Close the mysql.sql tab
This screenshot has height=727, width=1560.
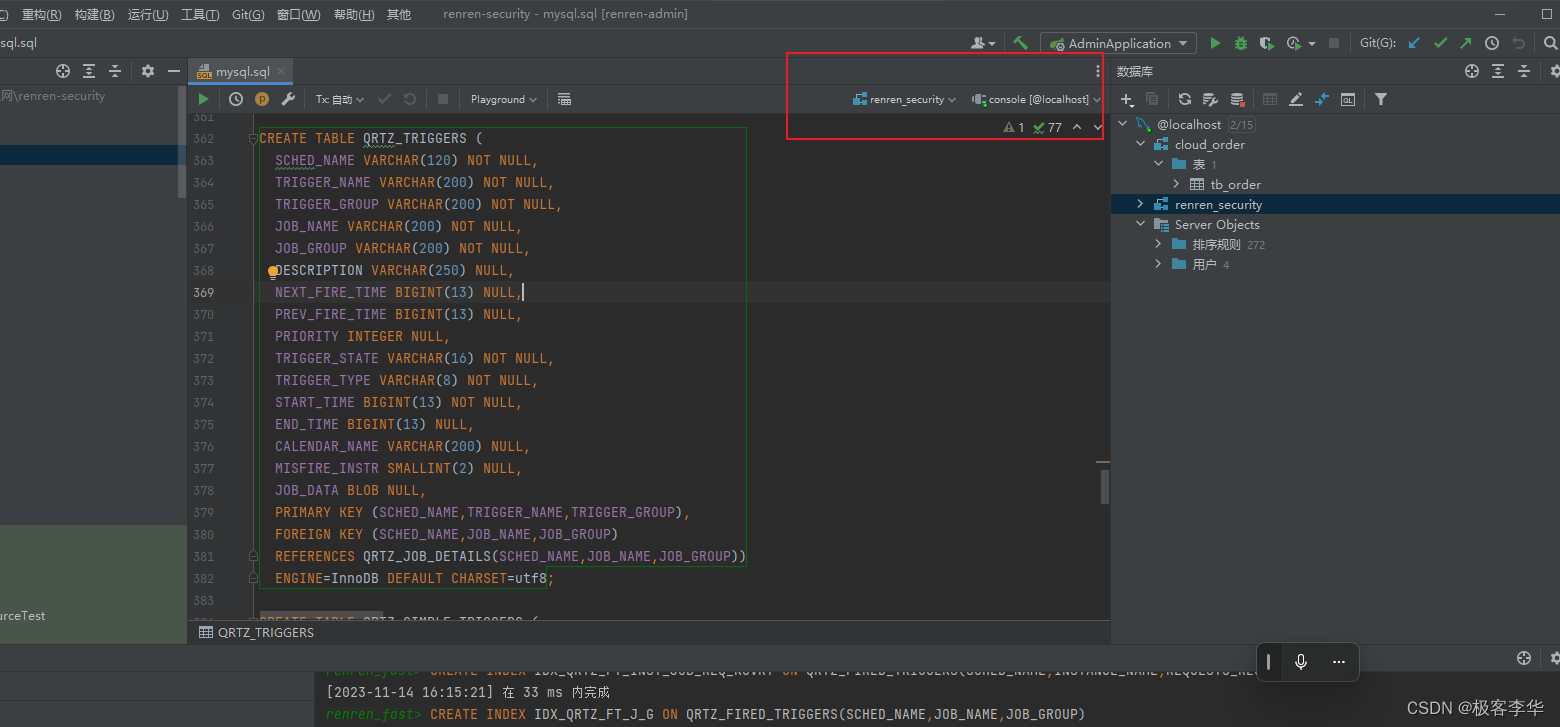pyautogui.click(x=282, y=72)
